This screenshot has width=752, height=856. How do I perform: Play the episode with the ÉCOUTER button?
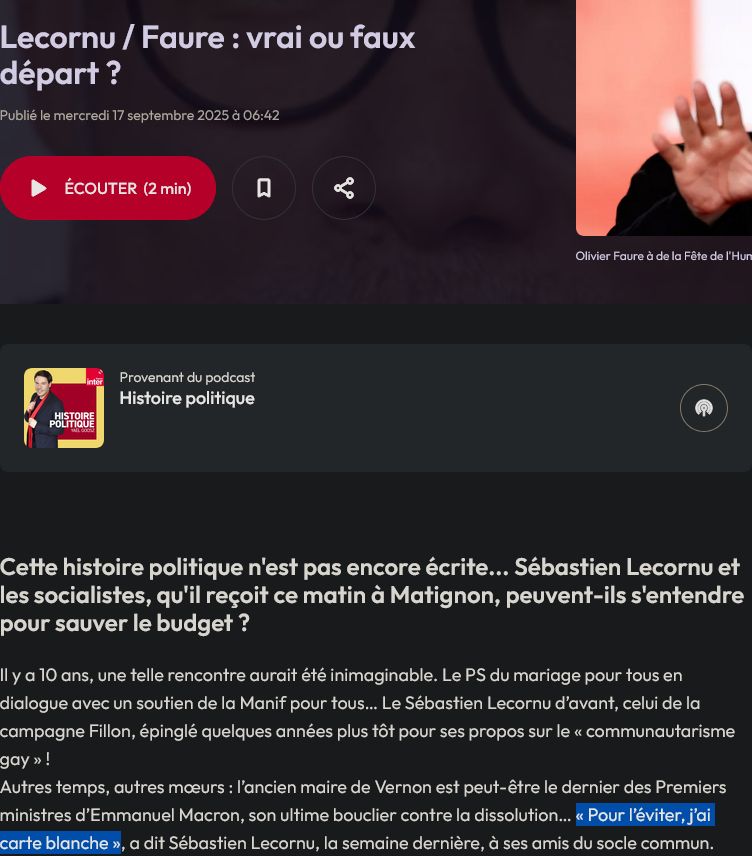(107, 188)
